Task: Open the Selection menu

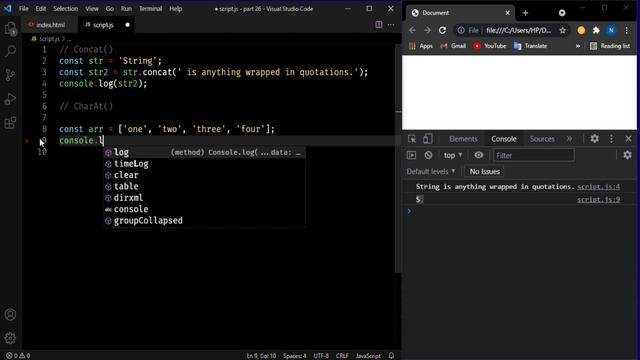Action: click(65, 9)
